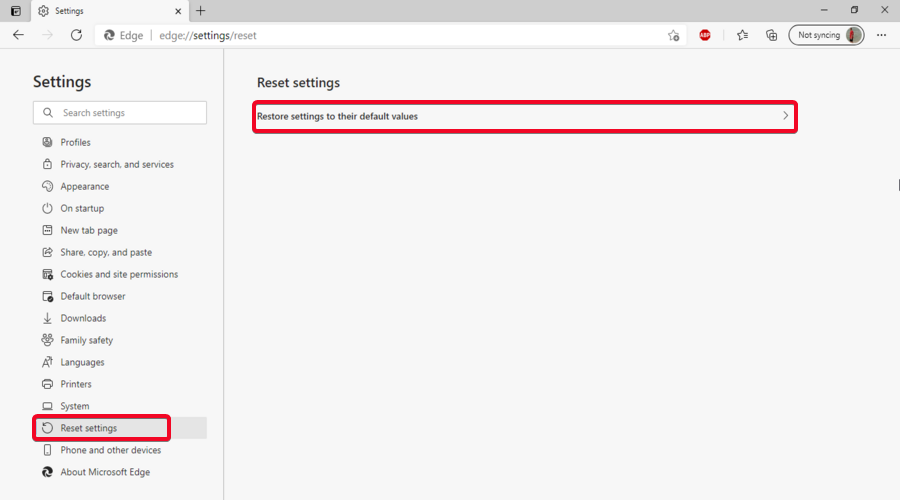
Task: Add this page to favorites star icon
Action: (x=673, y=35)
